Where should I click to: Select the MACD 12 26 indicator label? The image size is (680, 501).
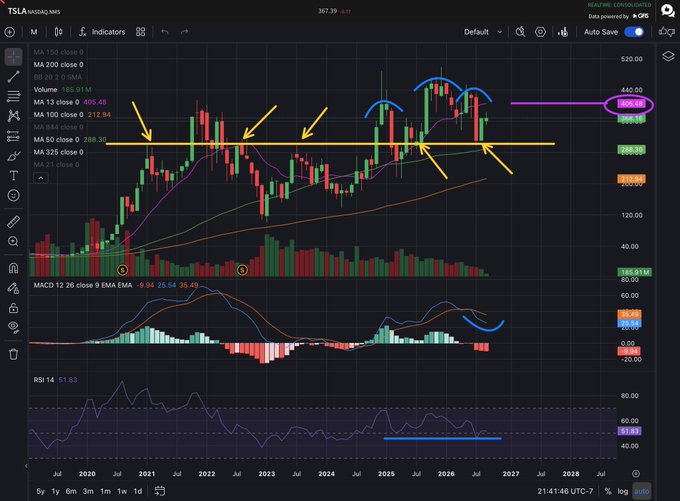click(82, 285)
